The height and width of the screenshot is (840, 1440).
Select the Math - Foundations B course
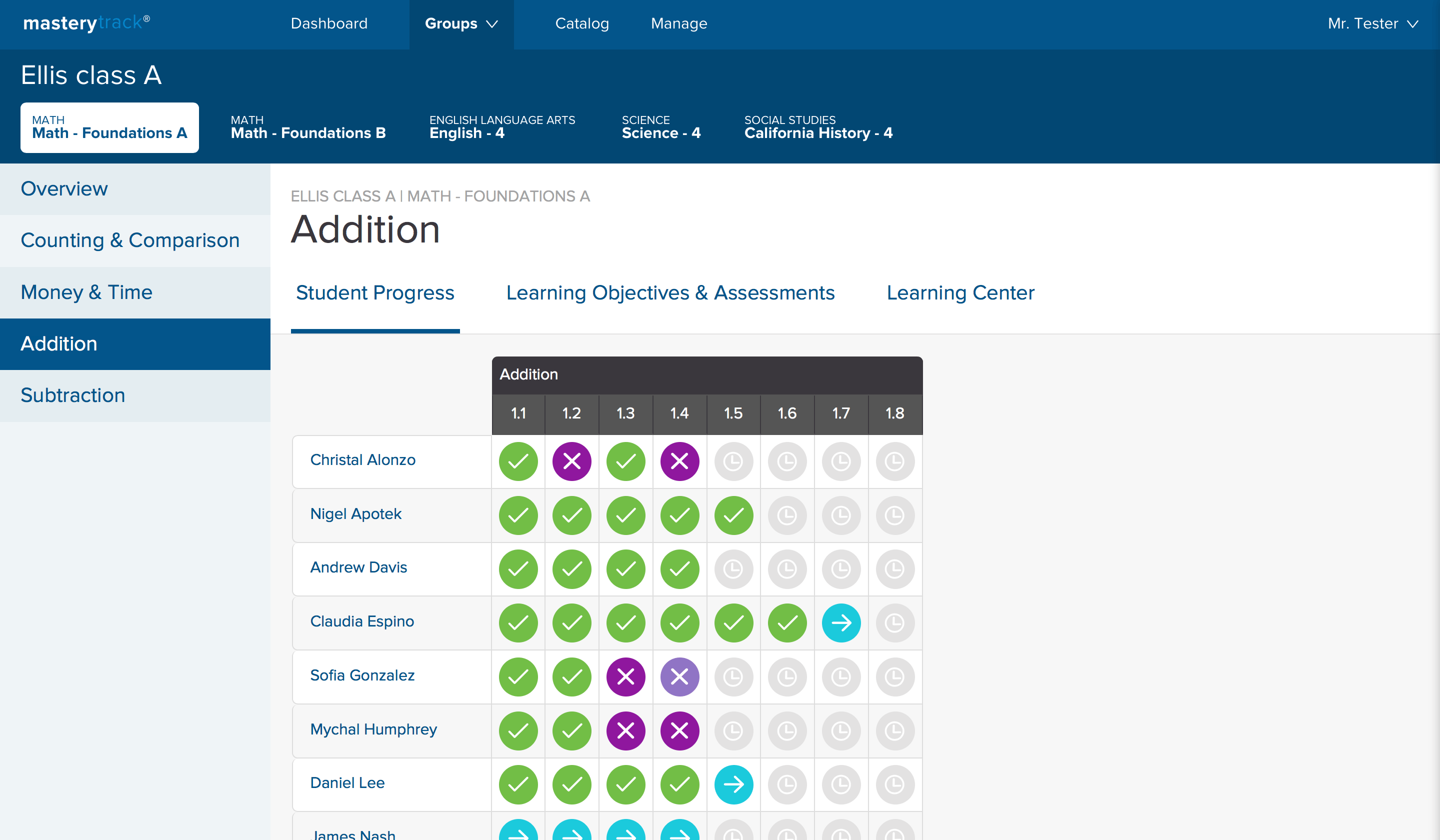[308, 127]
